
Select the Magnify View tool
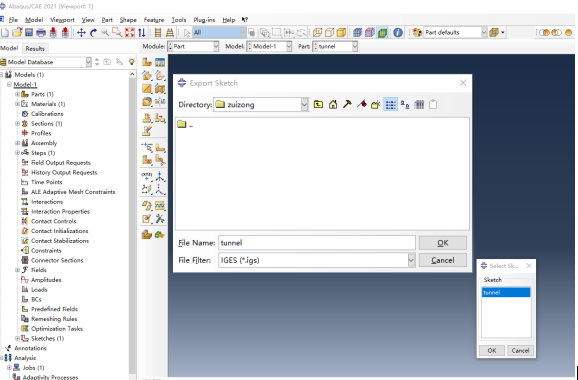[105, 32]
